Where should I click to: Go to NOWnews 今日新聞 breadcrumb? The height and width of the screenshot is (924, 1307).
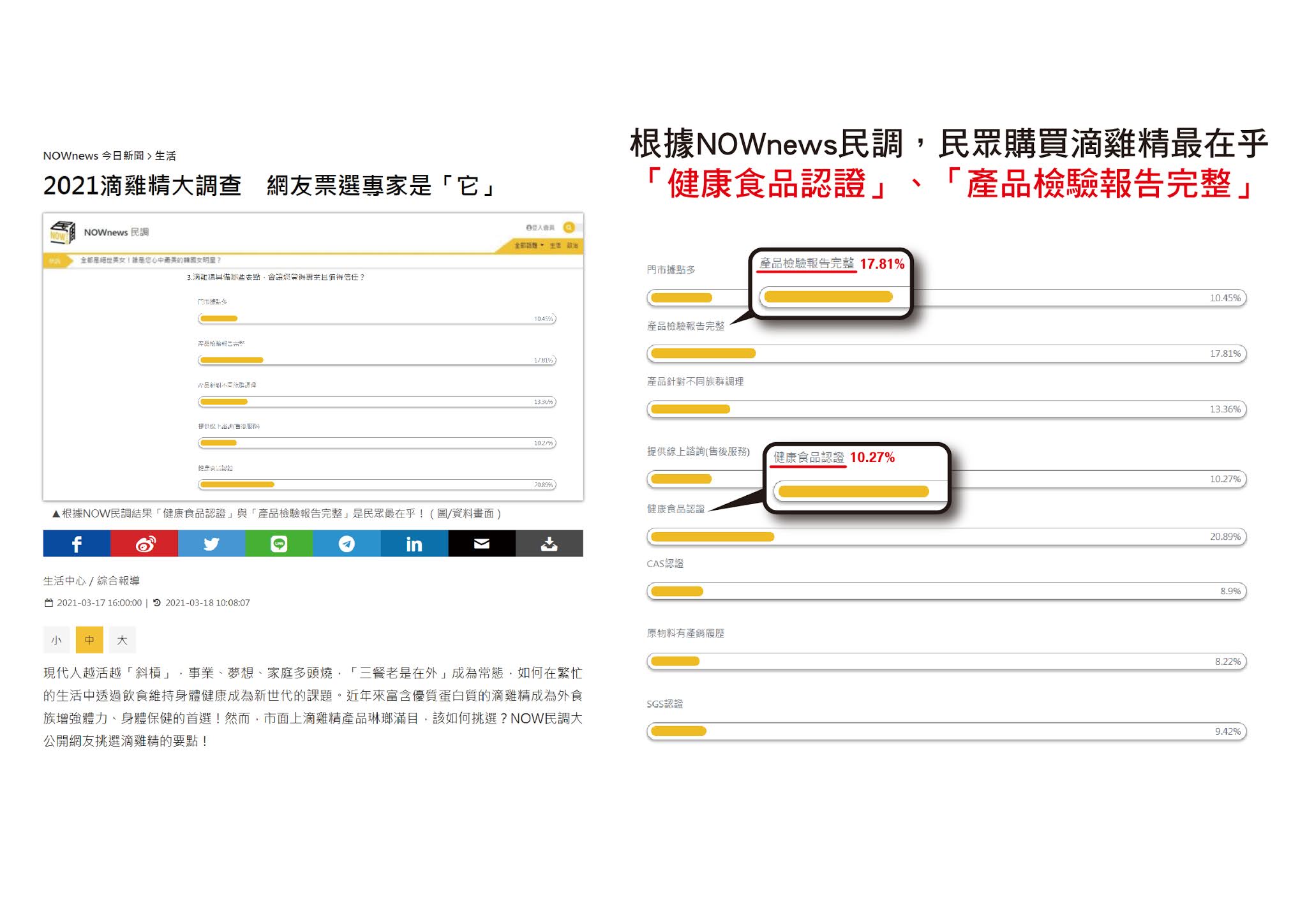pos(93,156)
